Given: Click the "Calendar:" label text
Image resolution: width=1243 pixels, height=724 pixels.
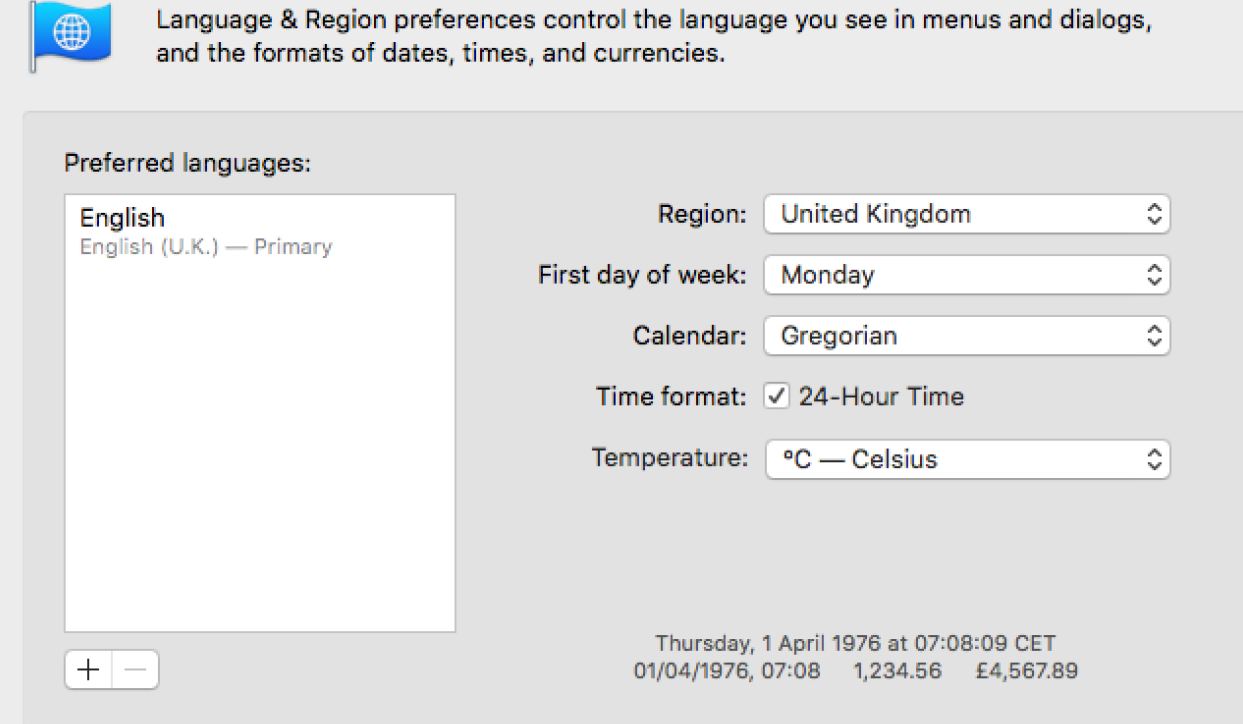Looking at the screenshot, I should (x=689, y=336).
